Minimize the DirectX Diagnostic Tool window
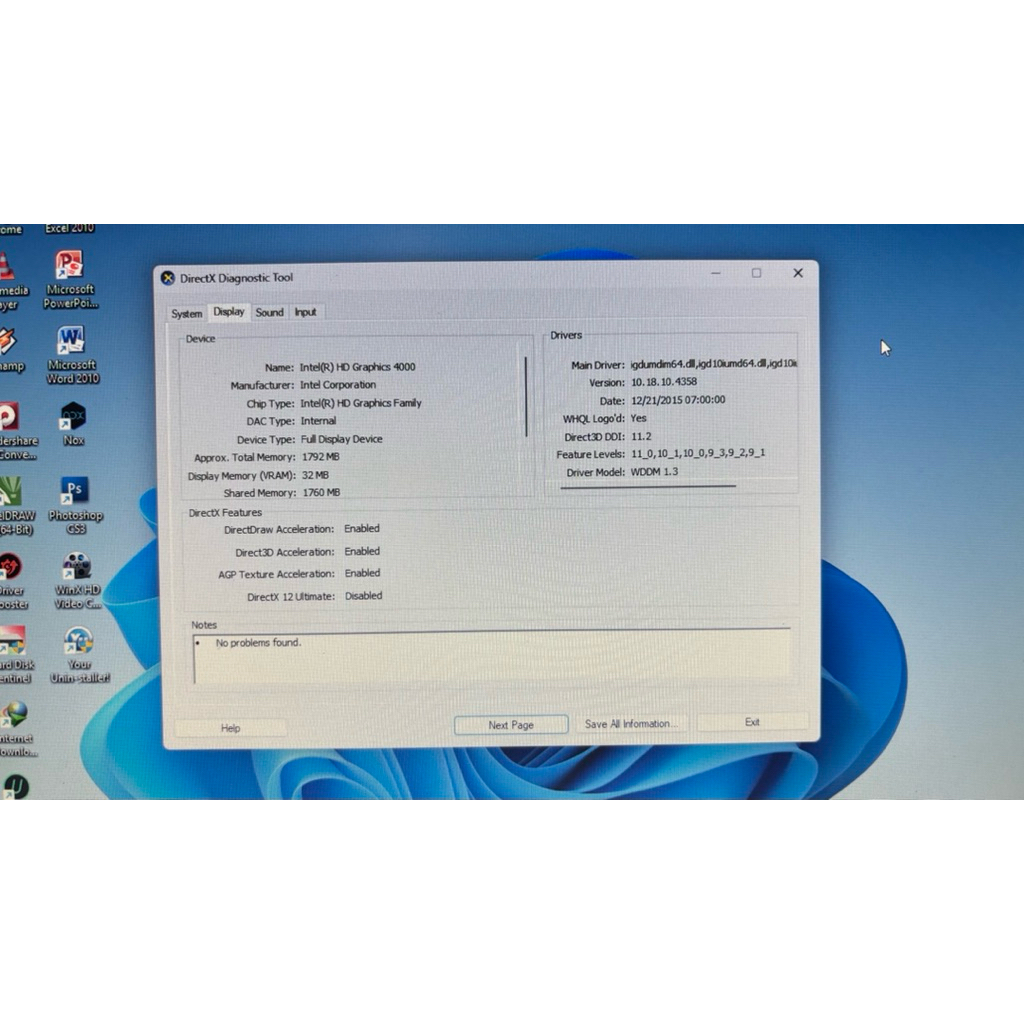The width and height of the screenshot is (1024, 1024). pyautogui.click(x=716, y=273)
